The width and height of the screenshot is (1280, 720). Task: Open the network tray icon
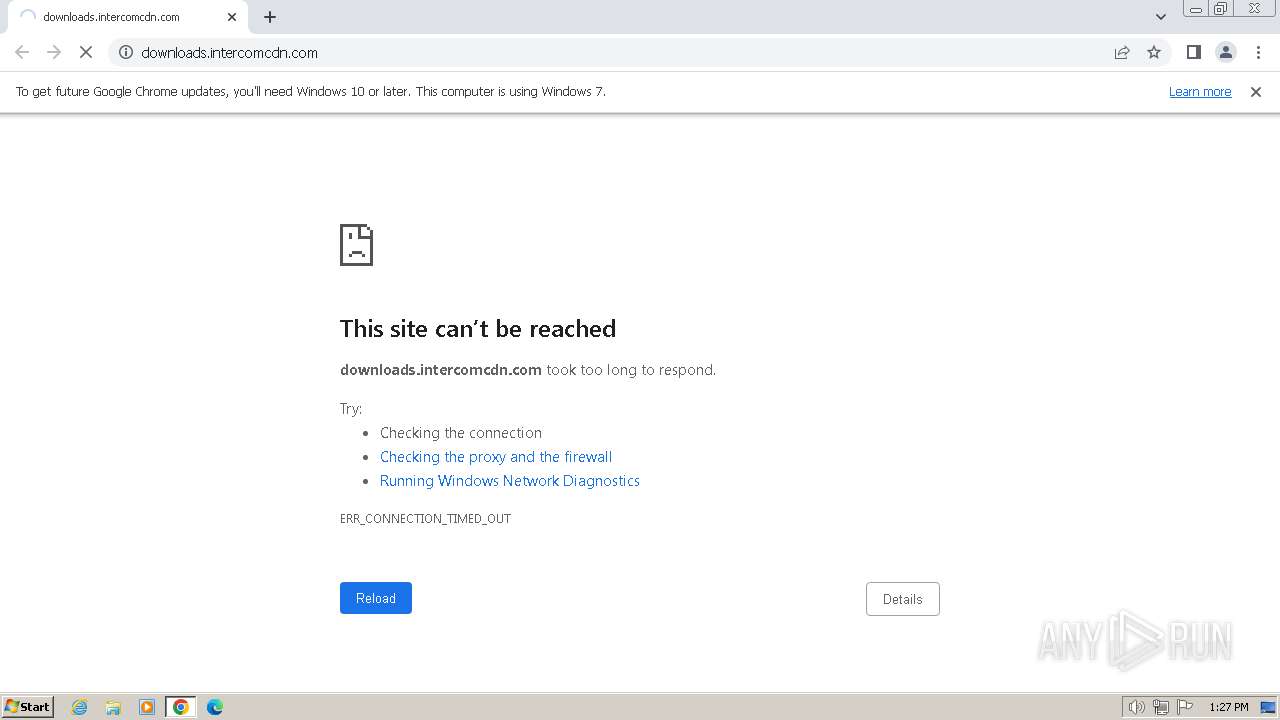coord(1161,707)
